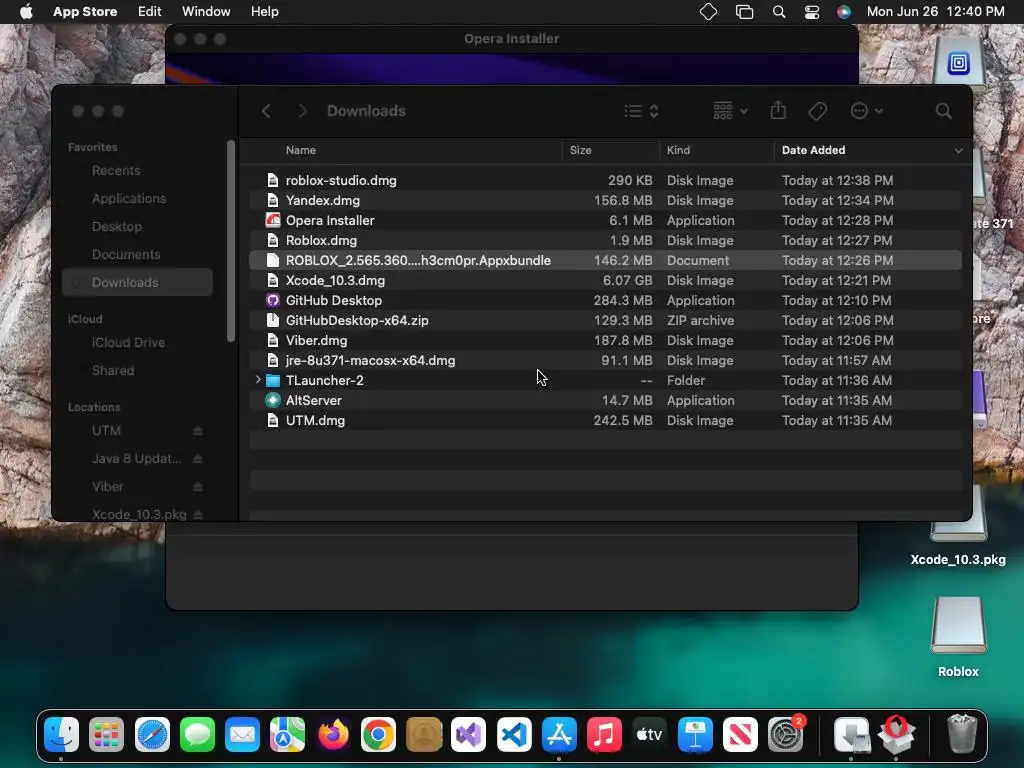Click the Finder search magnifier

943,111
